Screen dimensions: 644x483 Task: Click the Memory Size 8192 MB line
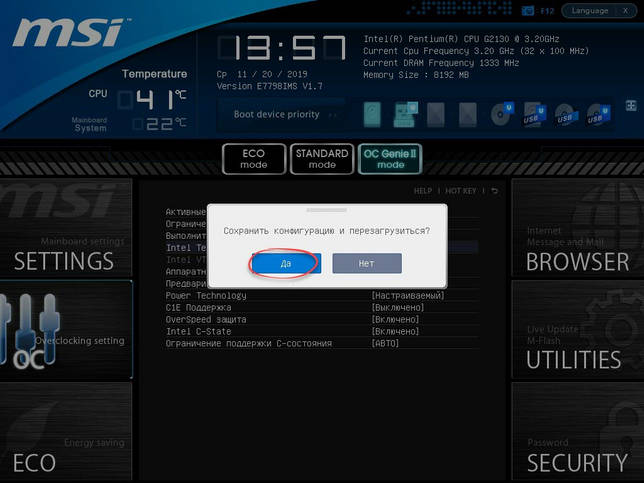tap(416, 75)
